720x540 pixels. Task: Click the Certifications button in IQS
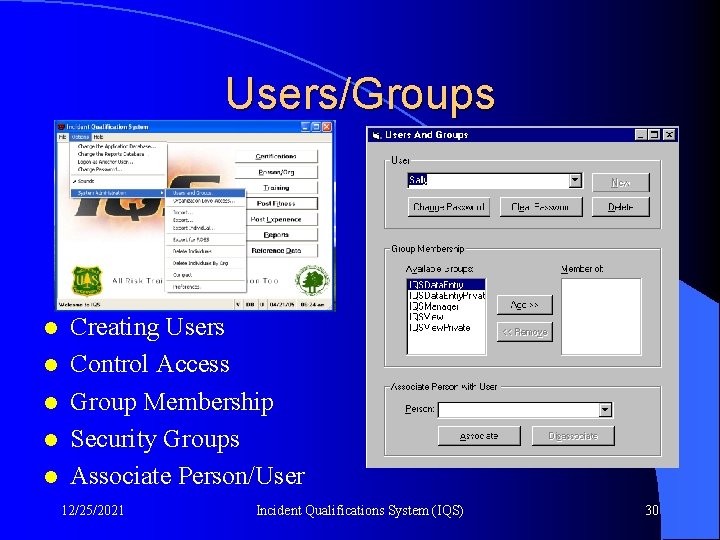[x=276, y=157]
